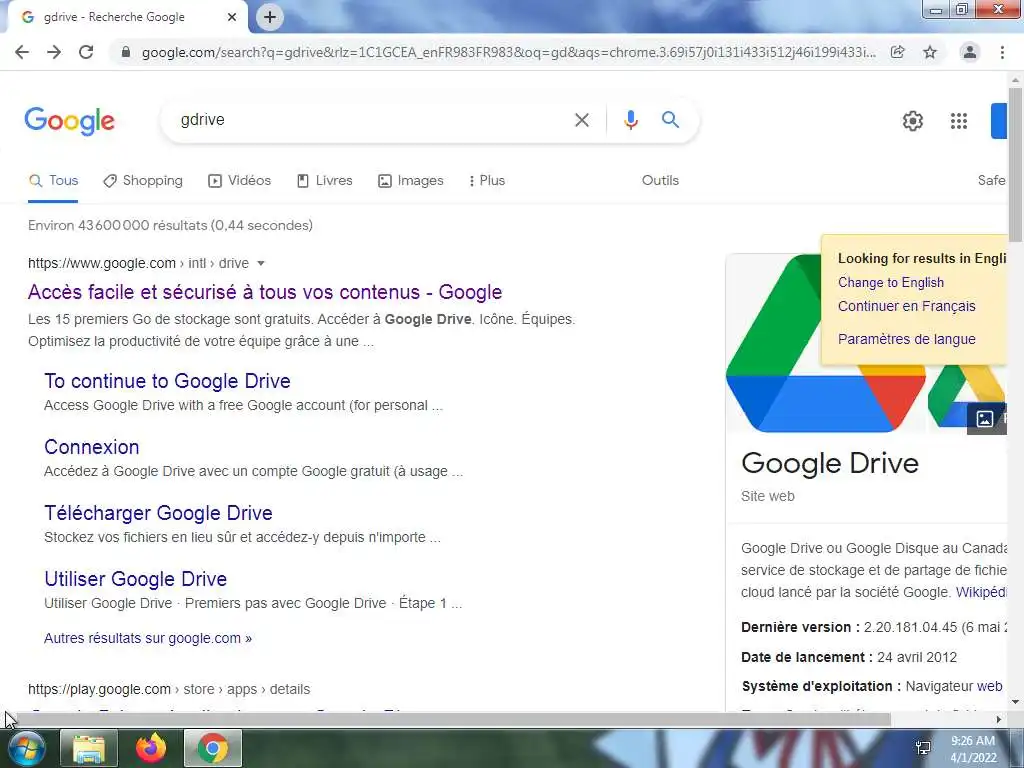Screen dimensions: 1024x768
Task: Open the Connexion link
Action: pyautogui.click(x=91, y=447)
